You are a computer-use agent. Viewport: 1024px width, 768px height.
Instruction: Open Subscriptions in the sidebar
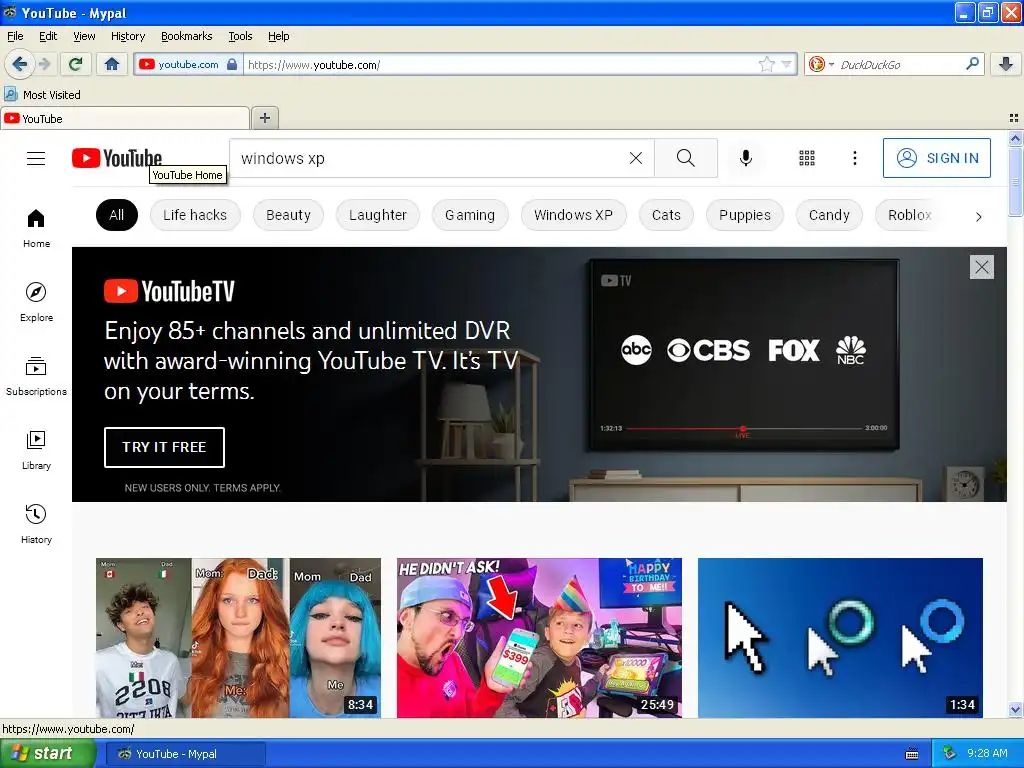(36, 376)
